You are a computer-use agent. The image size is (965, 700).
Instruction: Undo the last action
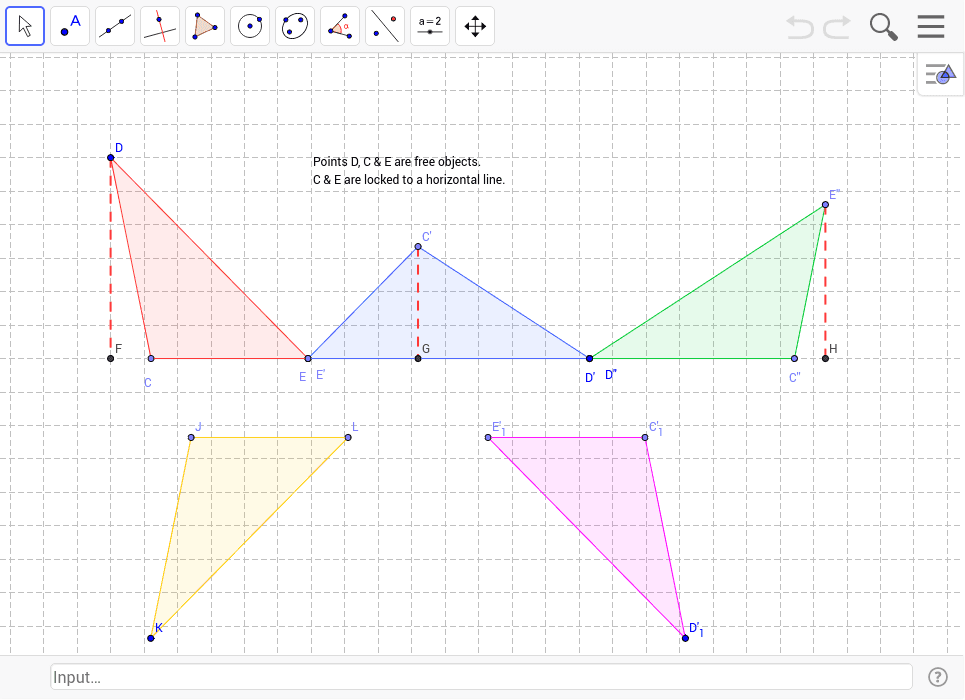click(x=800, y=27)
